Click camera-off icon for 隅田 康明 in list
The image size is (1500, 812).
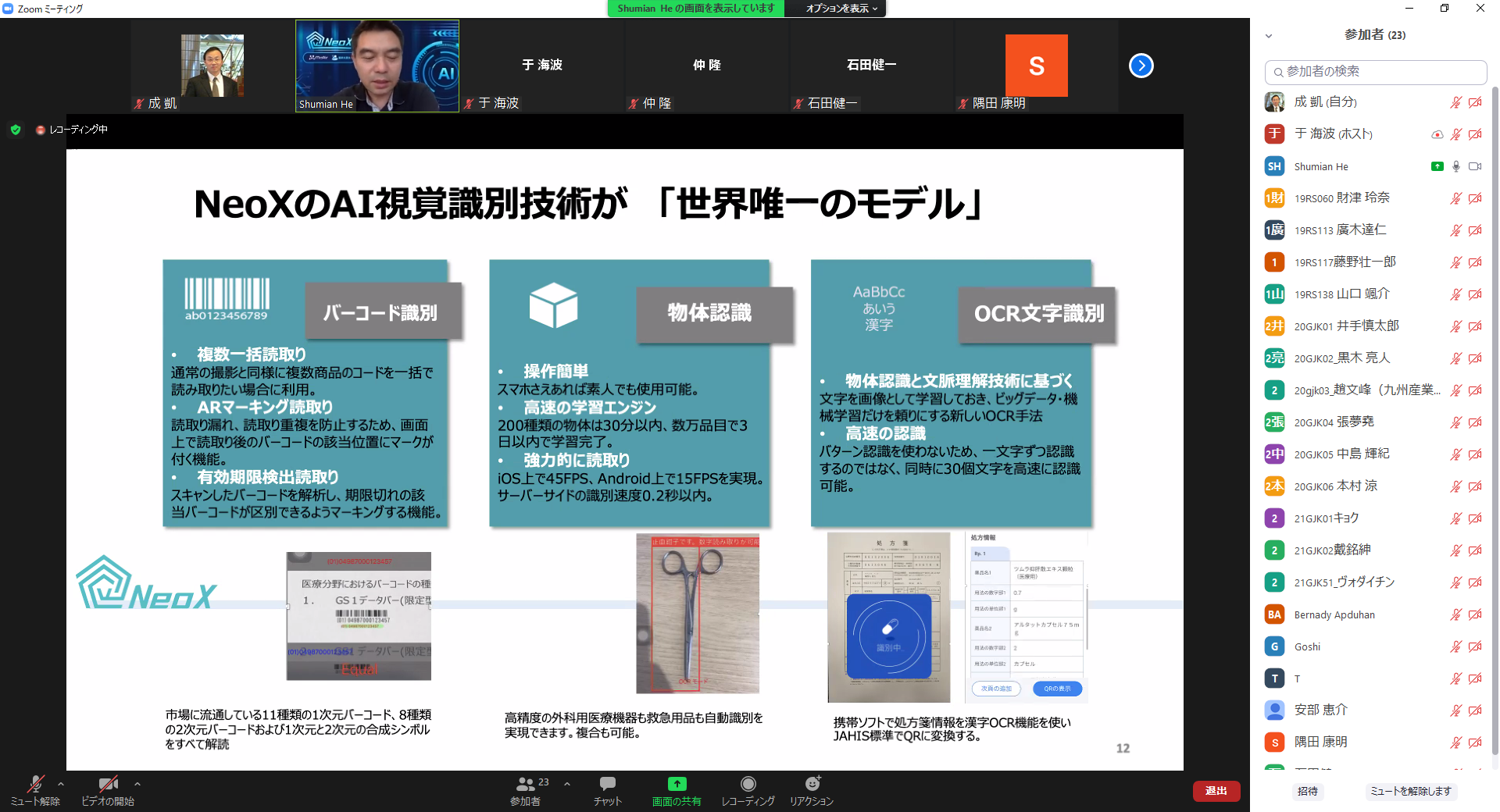[1475, 743]
